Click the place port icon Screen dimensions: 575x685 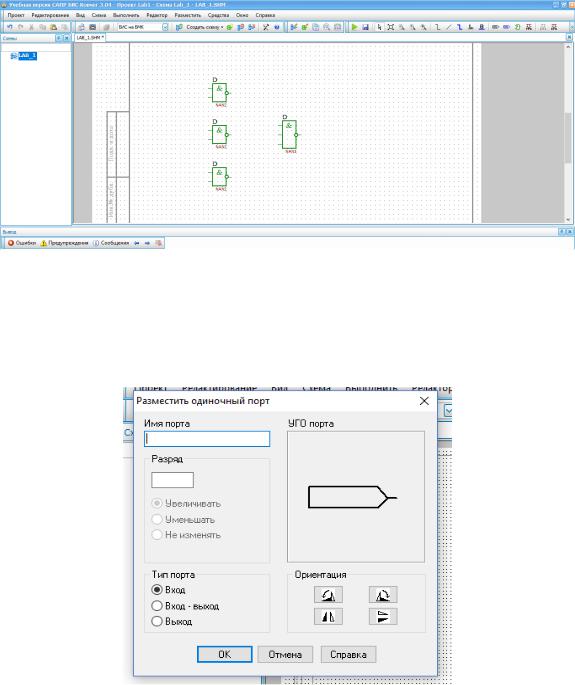click(495, 27)
